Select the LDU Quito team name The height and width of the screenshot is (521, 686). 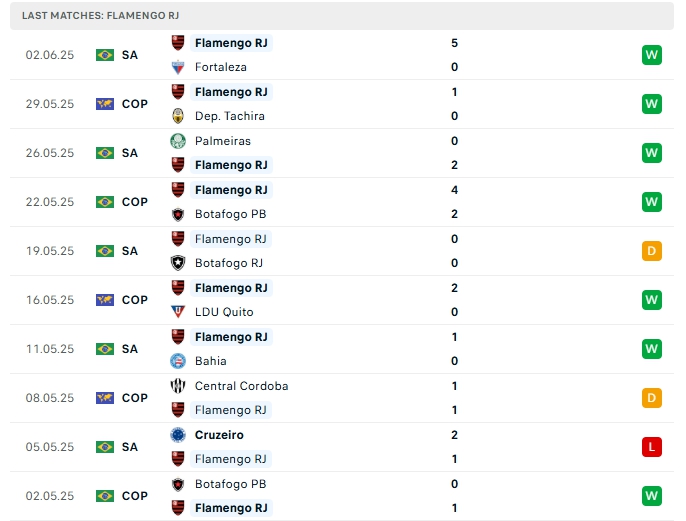click(x=224, y=312)
